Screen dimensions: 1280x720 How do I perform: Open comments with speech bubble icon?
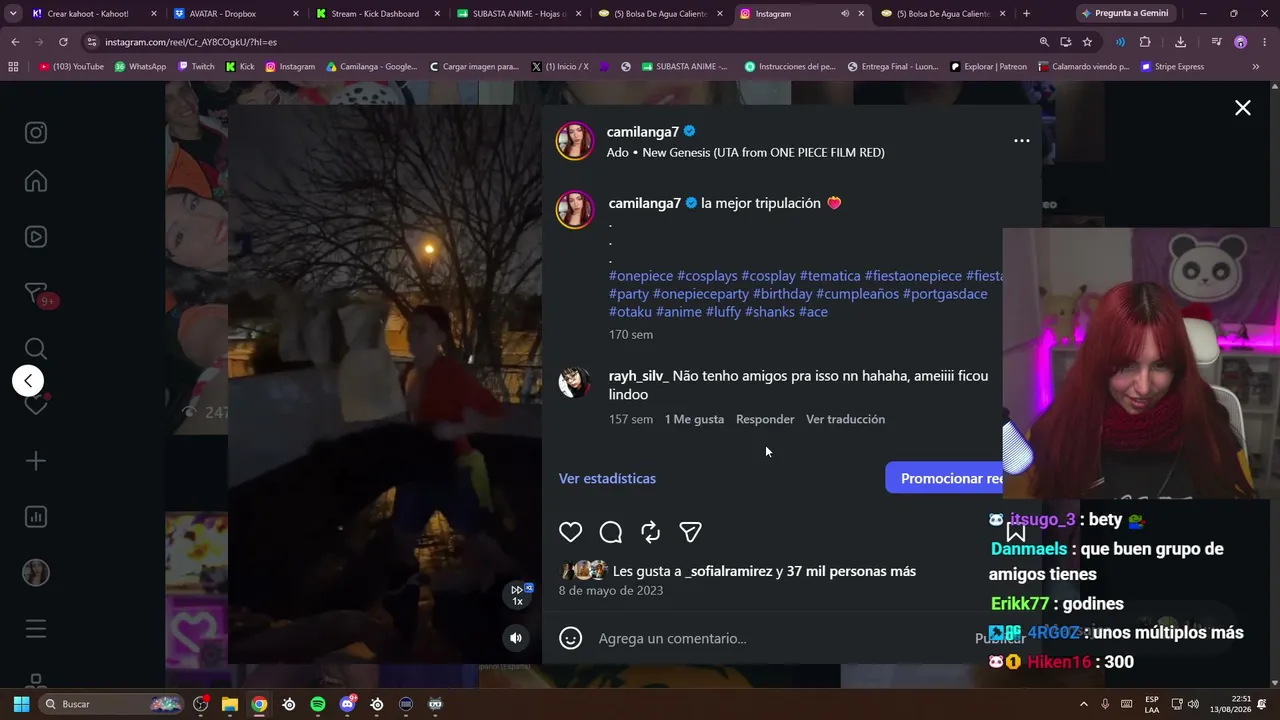pos(611,532)
